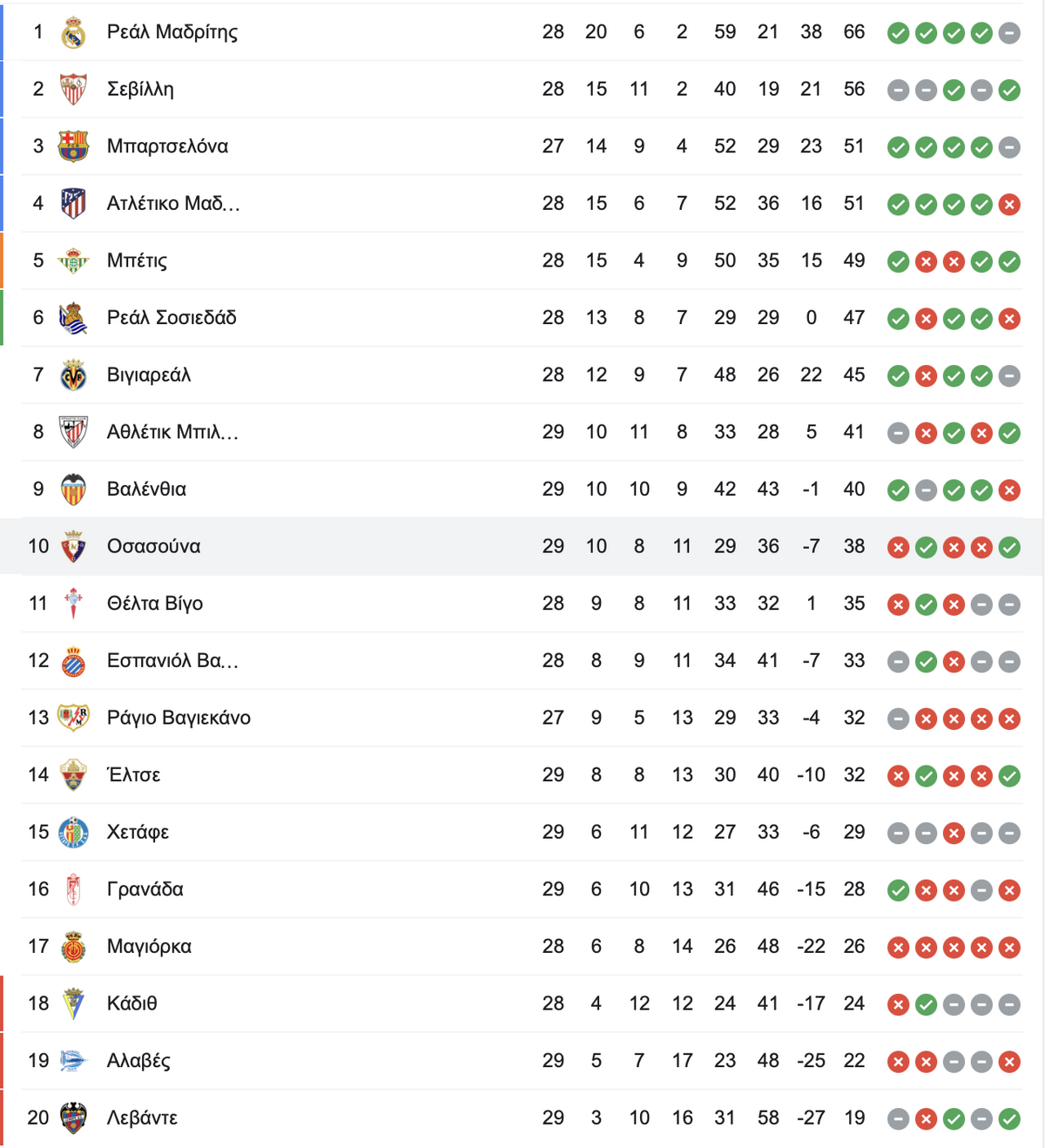
Task: Click Ράγιο Βαγιεκάνο team name
Action: tap(179, 718)
